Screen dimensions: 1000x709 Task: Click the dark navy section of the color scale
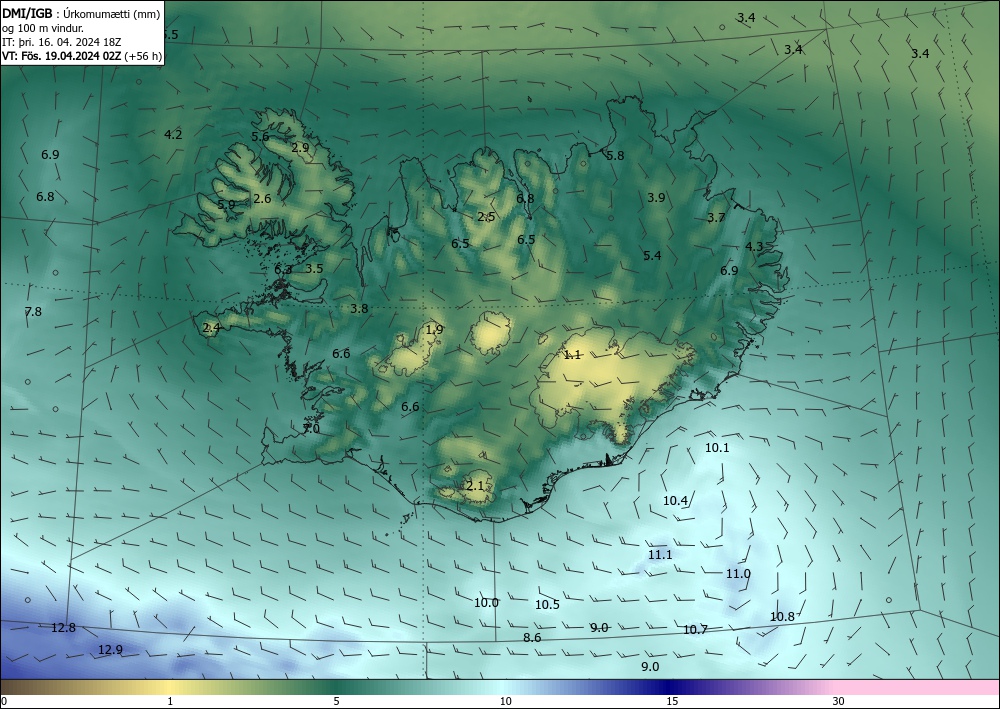click(x=666, y=687)
